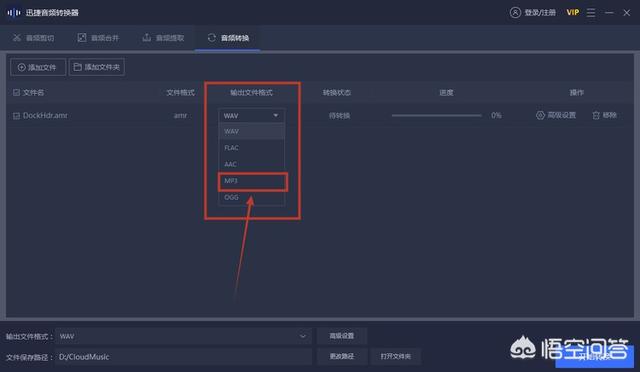Click the 添加文件 button
640x372 pixels.
coord(38,67)
